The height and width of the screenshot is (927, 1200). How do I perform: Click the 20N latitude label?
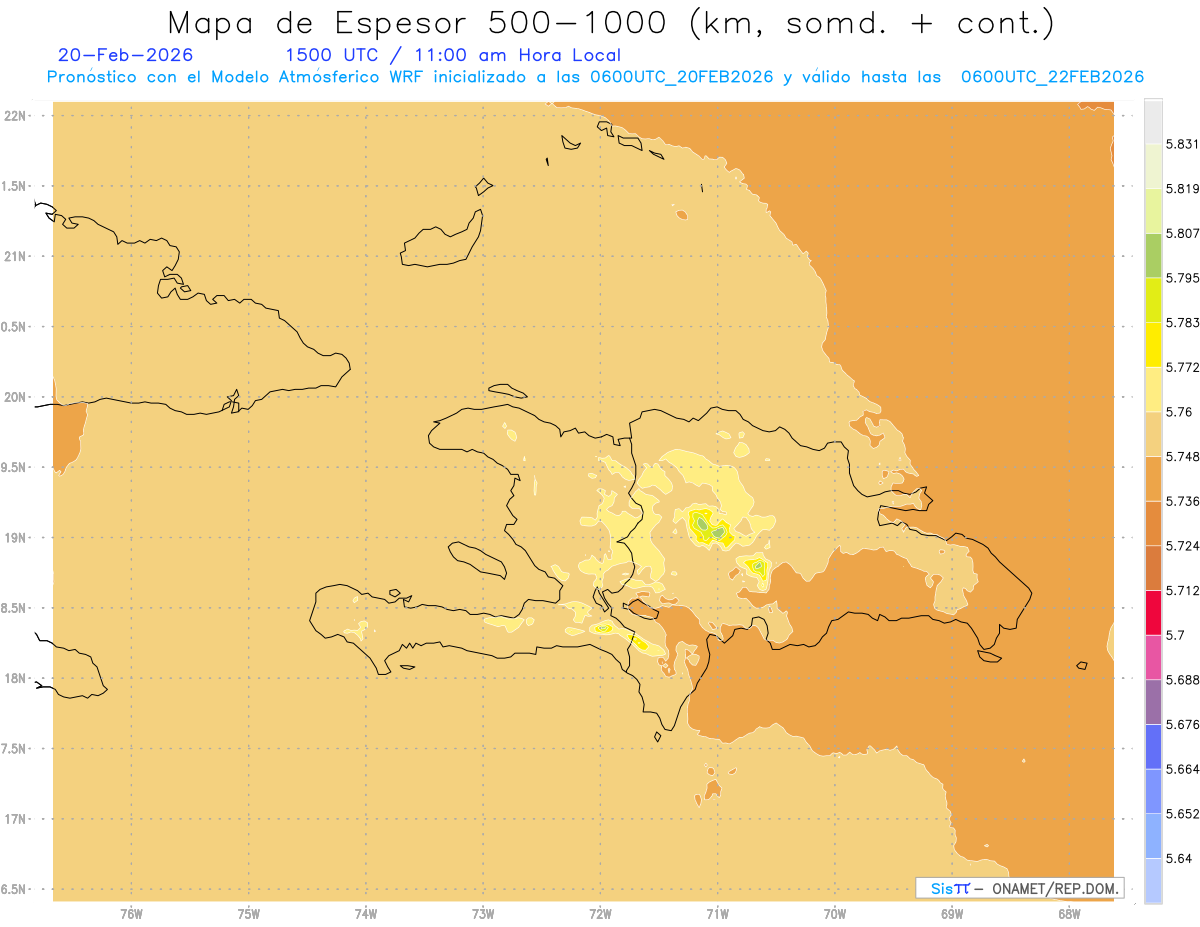tap(15, 397)
